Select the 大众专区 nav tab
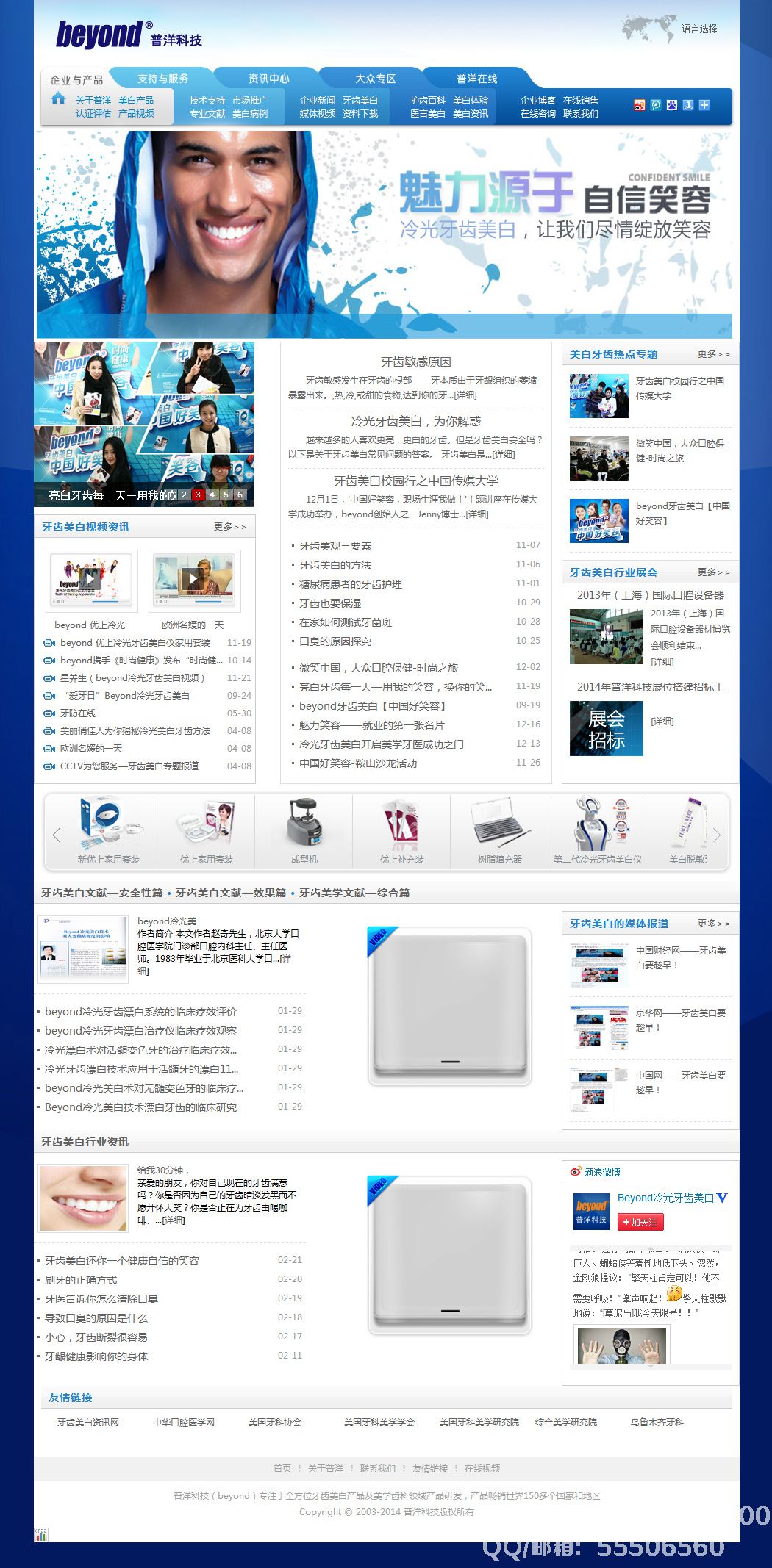Screen dimensions: 772x1568 coord(376,79)
